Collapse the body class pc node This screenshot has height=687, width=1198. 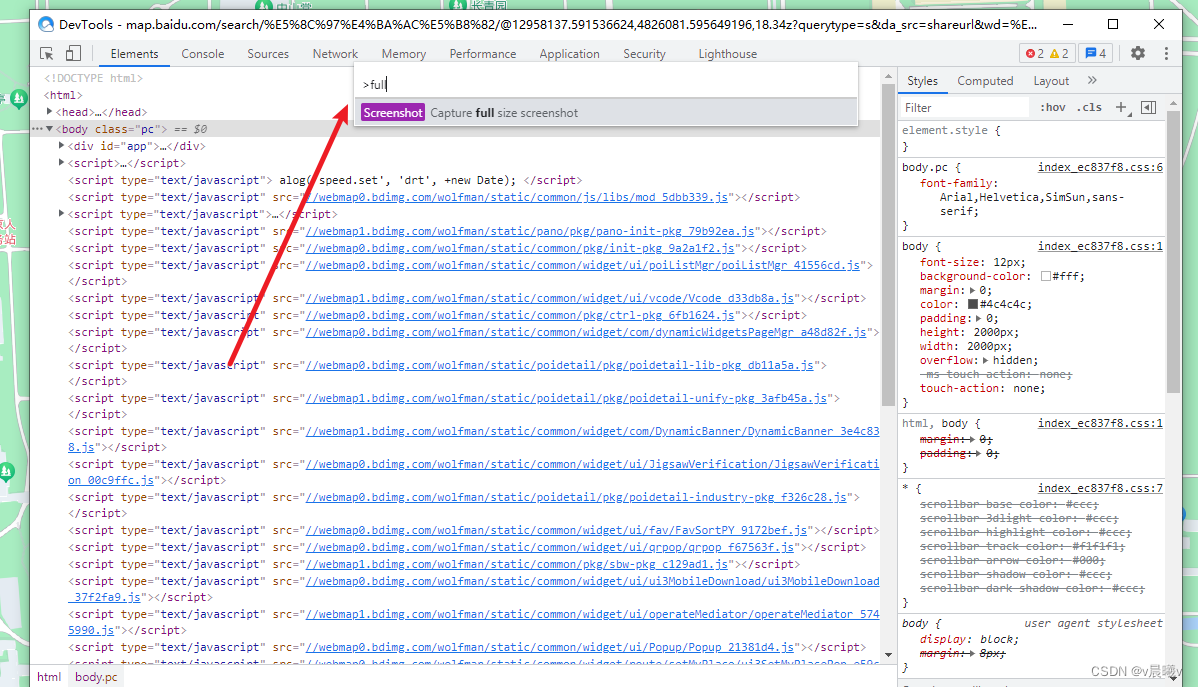point(50,129)
